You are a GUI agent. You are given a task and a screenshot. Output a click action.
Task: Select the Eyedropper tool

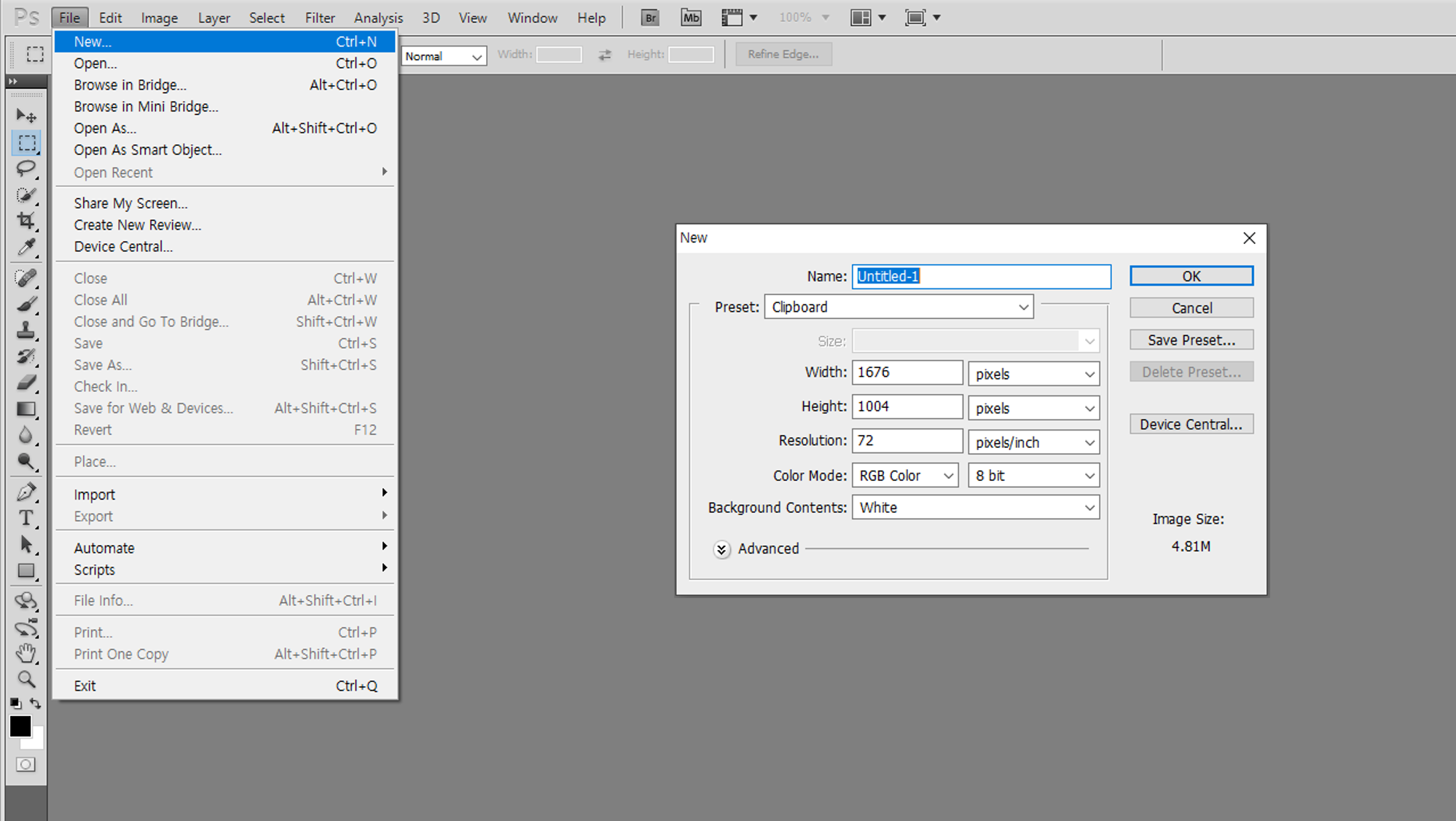click(x=26, y=248)
